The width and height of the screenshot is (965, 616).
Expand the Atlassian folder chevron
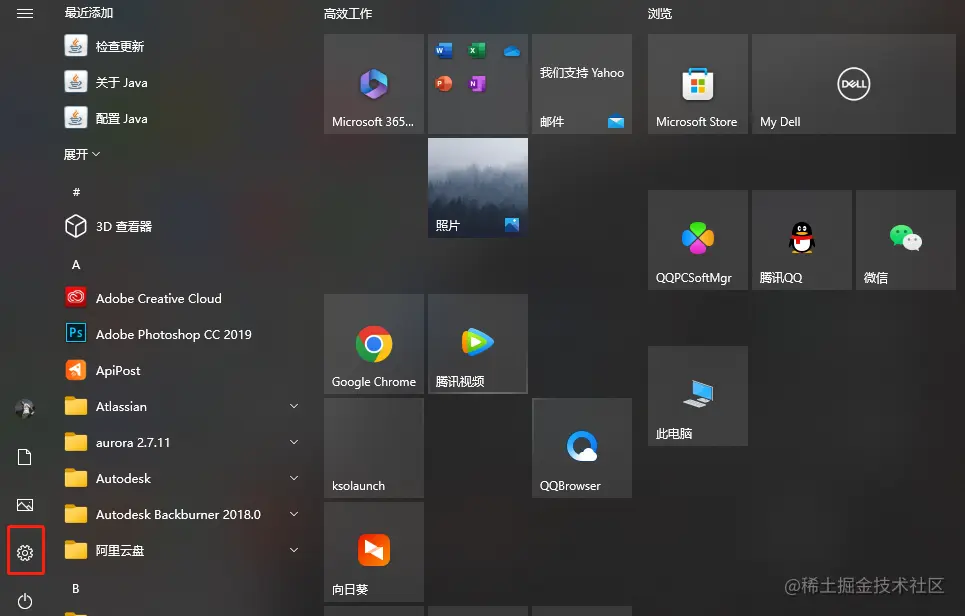(294, 406)
